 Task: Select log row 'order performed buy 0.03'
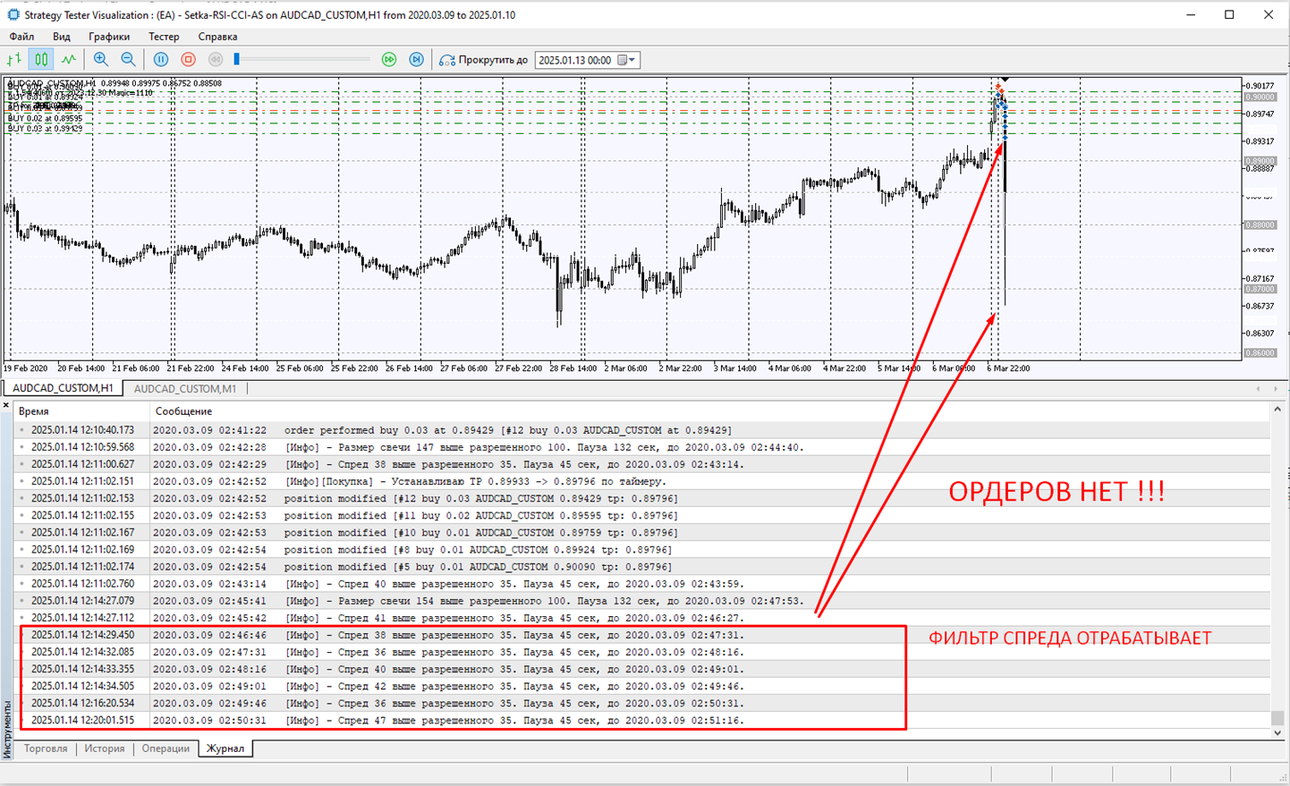coord(642,429)
